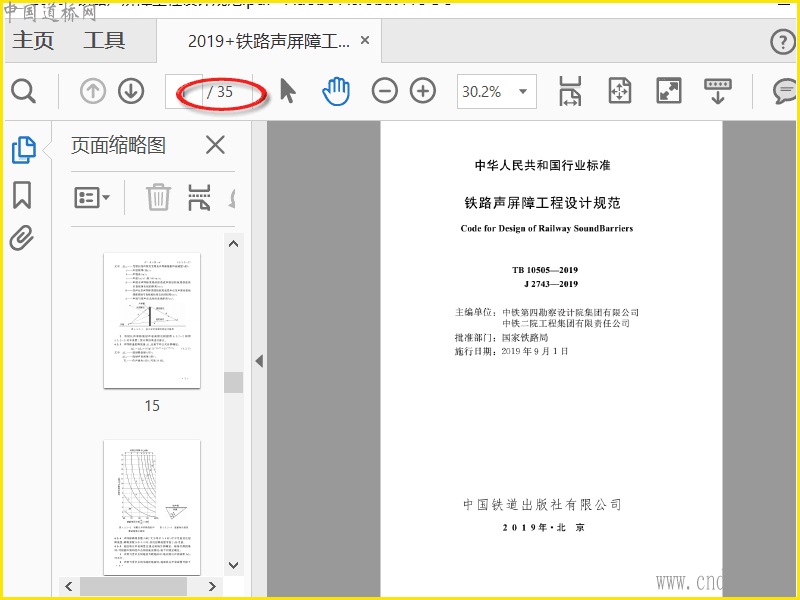The height and width of the screenshot is (600, 800).
Task: Click the text J 2743—2019
Action: coord(551,284)
